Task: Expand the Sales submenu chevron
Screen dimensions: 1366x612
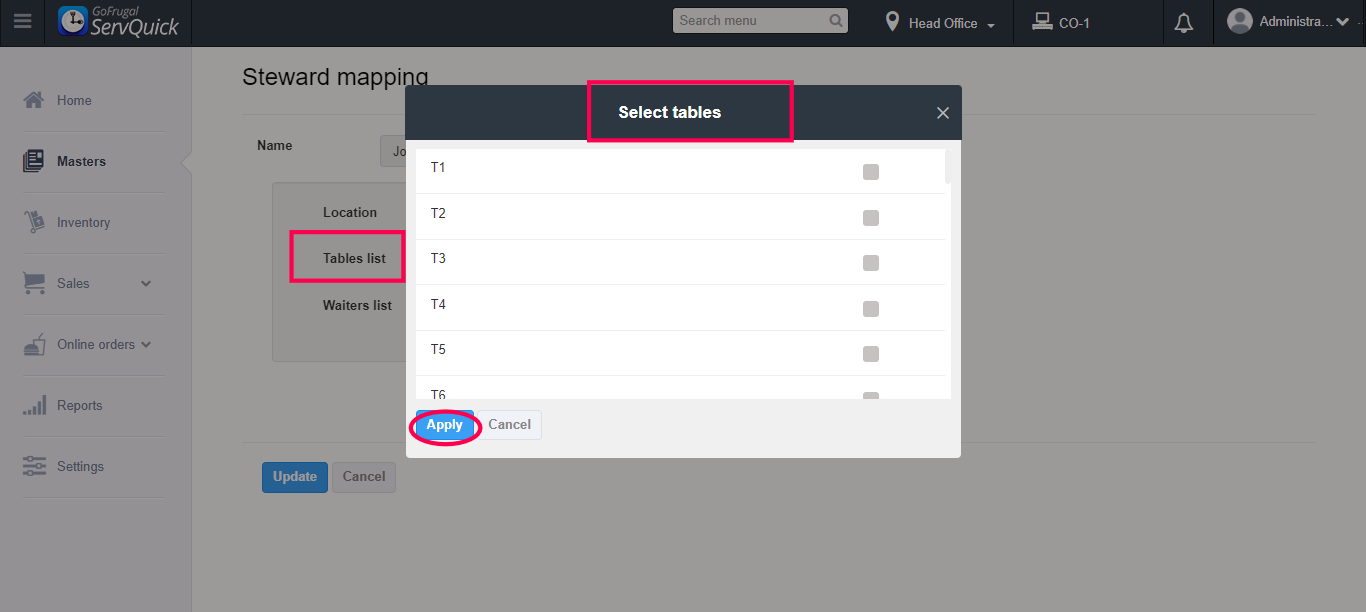Action: (146, 284)
